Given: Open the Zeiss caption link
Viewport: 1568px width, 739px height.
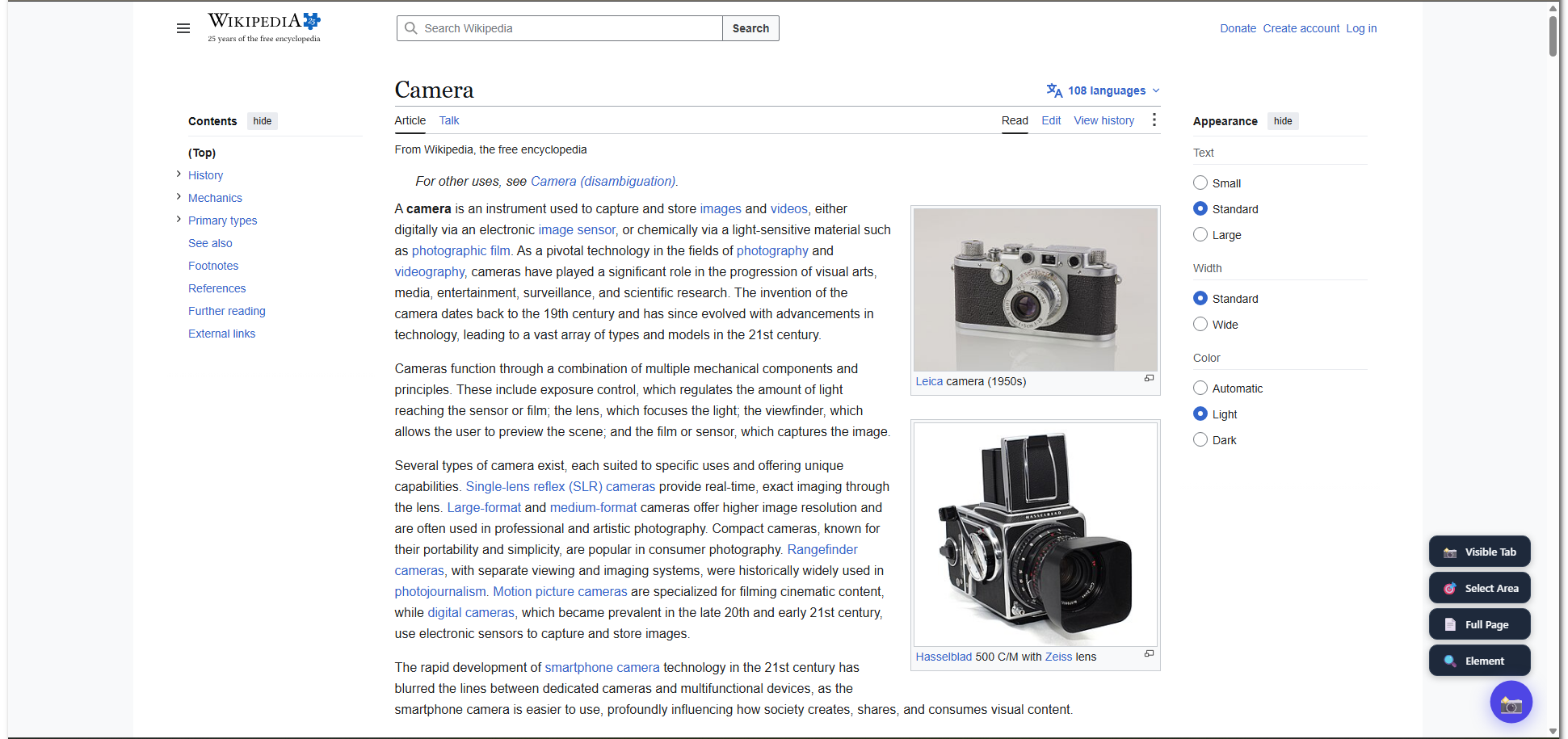Looking at the screenshot, I should [x=1058, y=657].
